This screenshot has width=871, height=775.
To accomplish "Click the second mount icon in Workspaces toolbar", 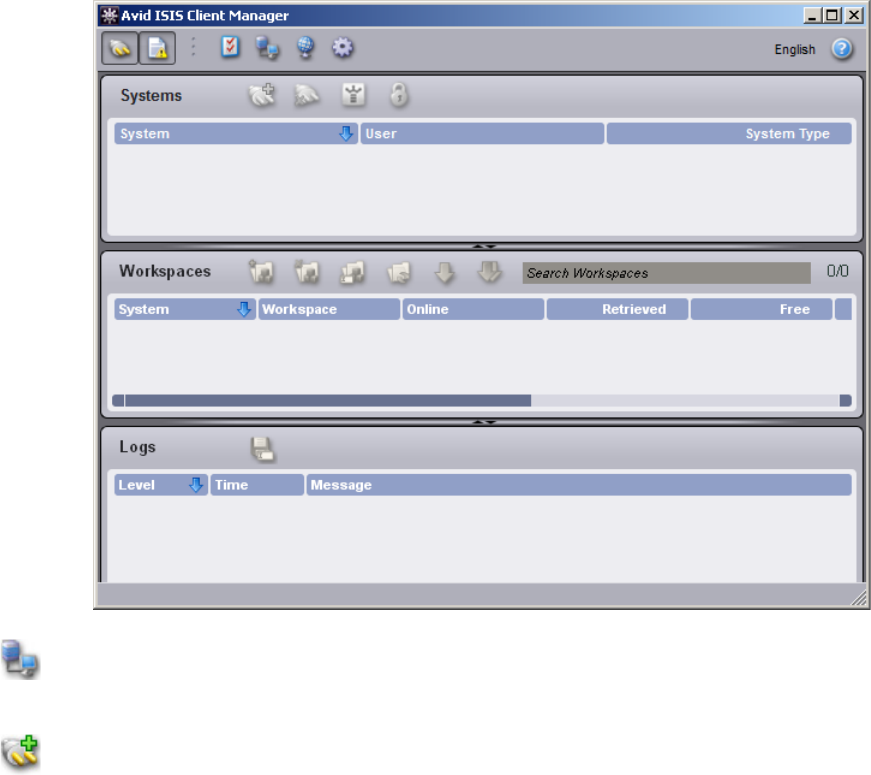I will point(307,272).
